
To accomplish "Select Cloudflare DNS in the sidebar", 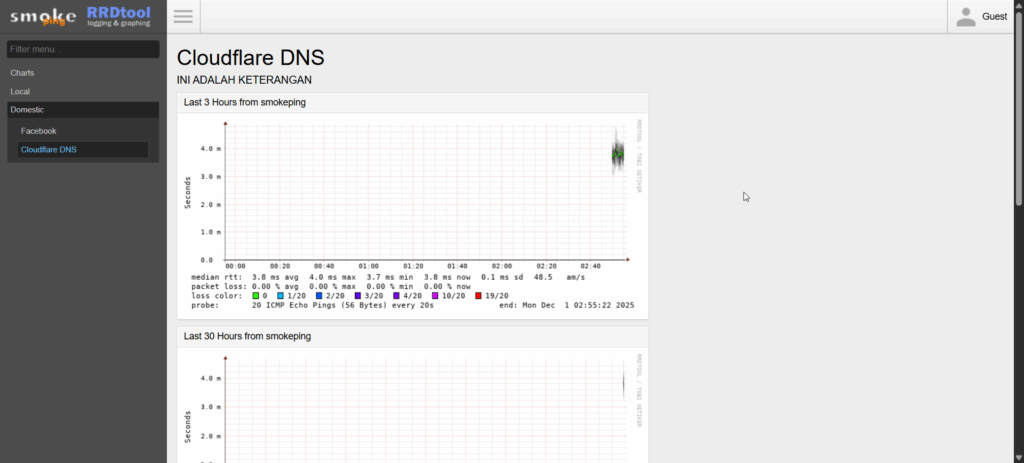I will (x=49, y=150).
